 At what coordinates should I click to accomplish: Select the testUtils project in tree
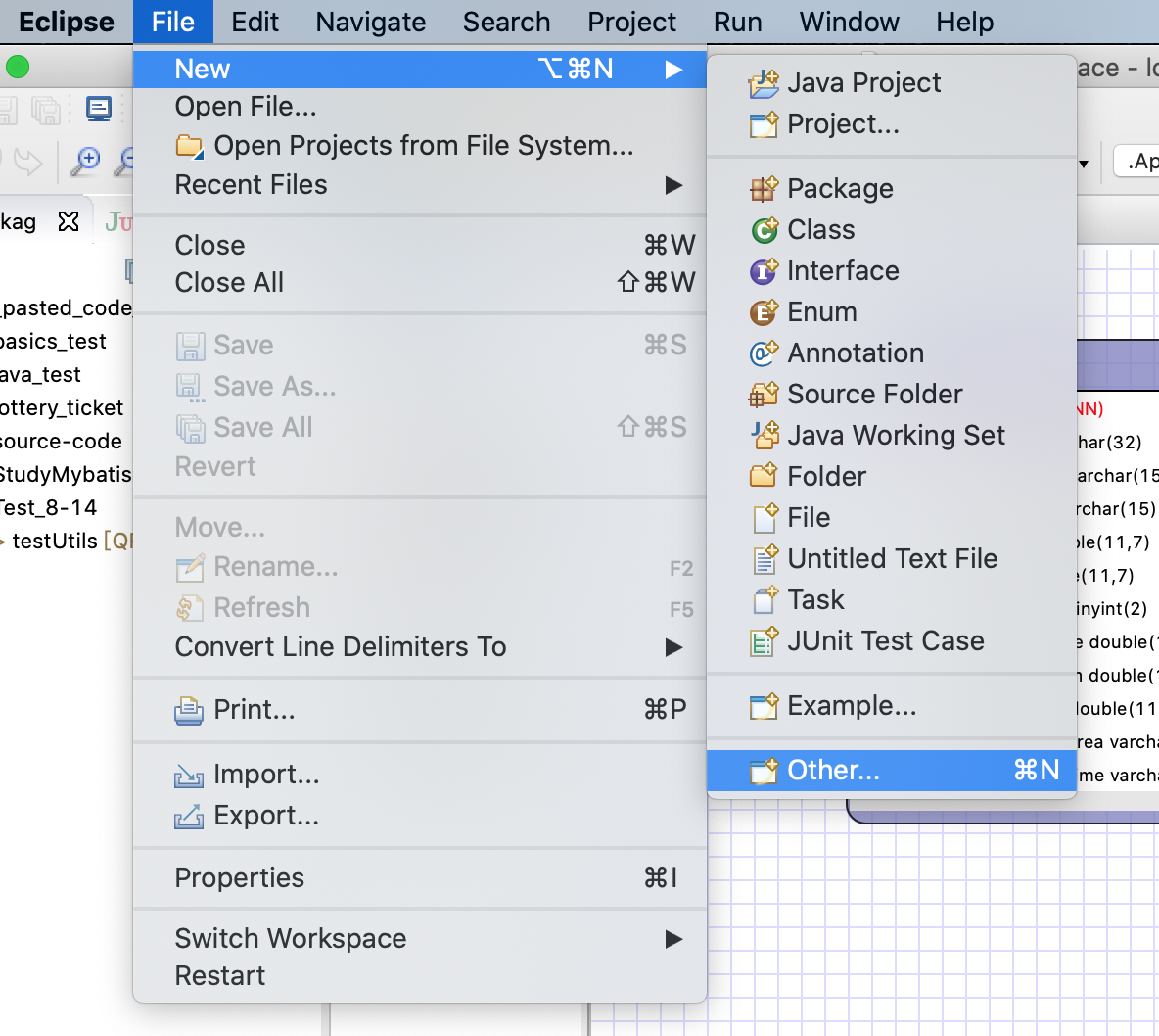click(x=55, y=542)
